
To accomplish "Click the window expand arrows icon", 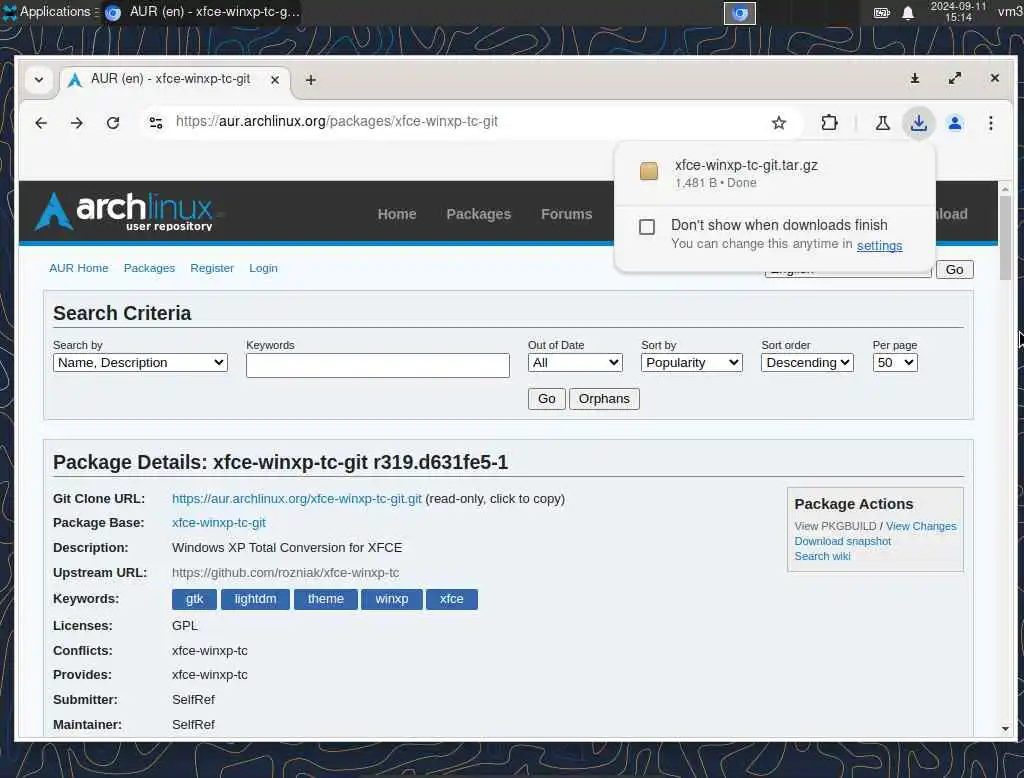I will point(955,78).
